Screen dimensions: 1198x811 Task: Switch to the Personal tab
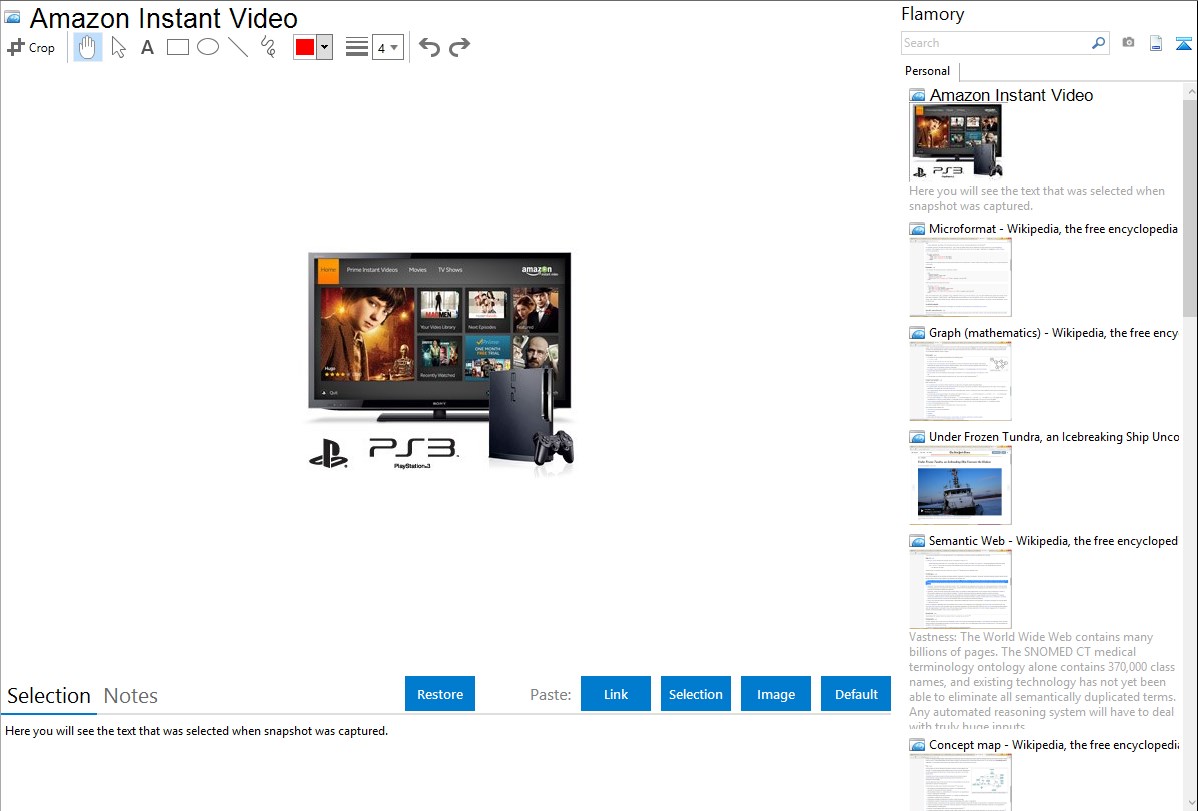(928, 71)
